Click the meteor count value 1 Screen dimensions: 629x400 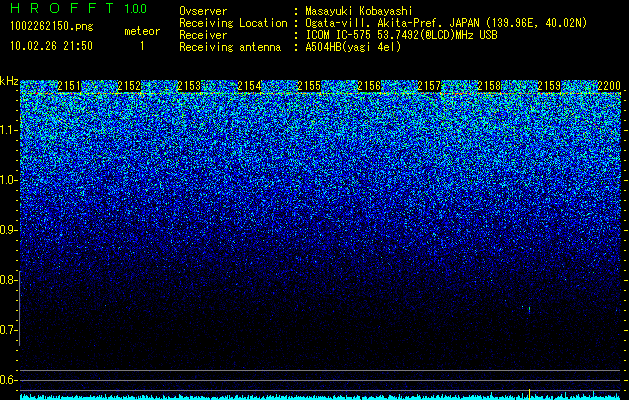click(142, 46)
